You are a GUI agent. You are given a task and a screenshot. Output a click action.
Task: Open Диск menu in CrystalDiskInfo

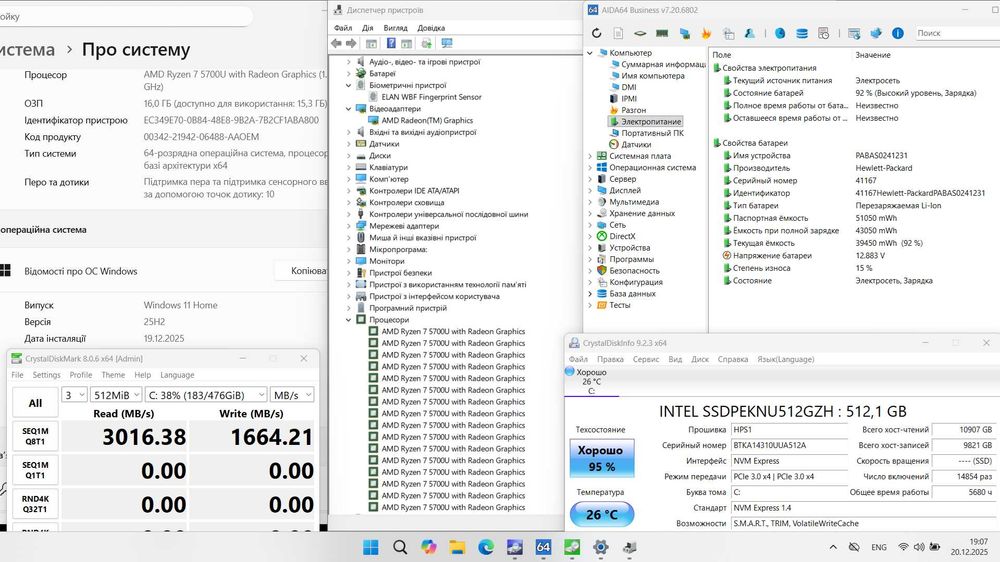[700, 359]
